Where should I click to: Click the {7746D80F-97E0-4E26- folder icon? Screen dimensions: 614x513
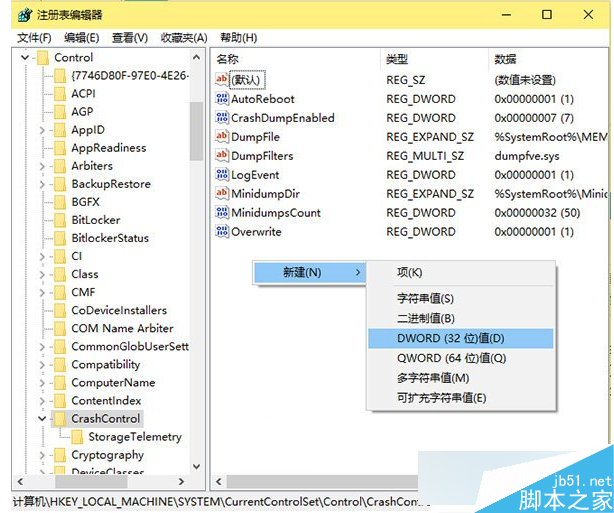point(60,76)
